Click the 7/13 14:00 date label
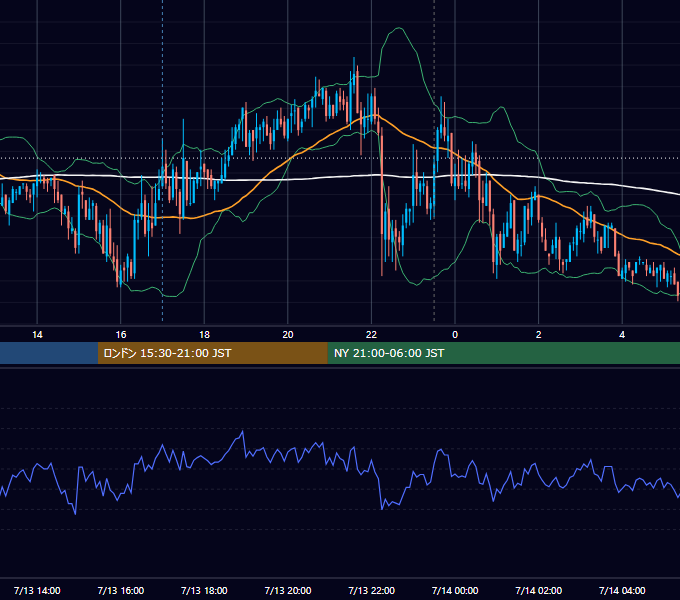 tap(37, 590)
